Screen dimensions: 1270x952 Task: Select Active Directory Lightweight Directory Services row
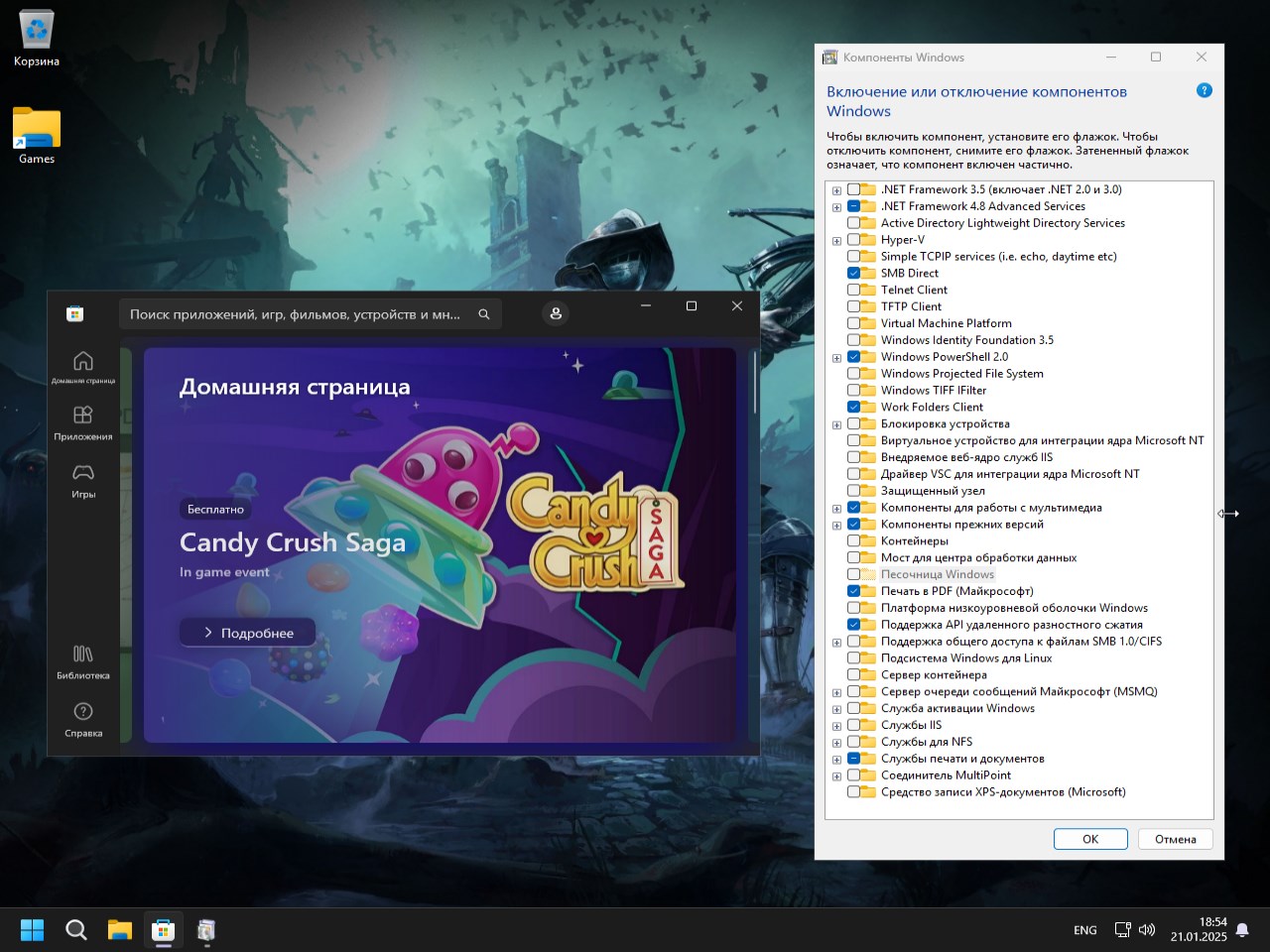[x=1003, y=223]
